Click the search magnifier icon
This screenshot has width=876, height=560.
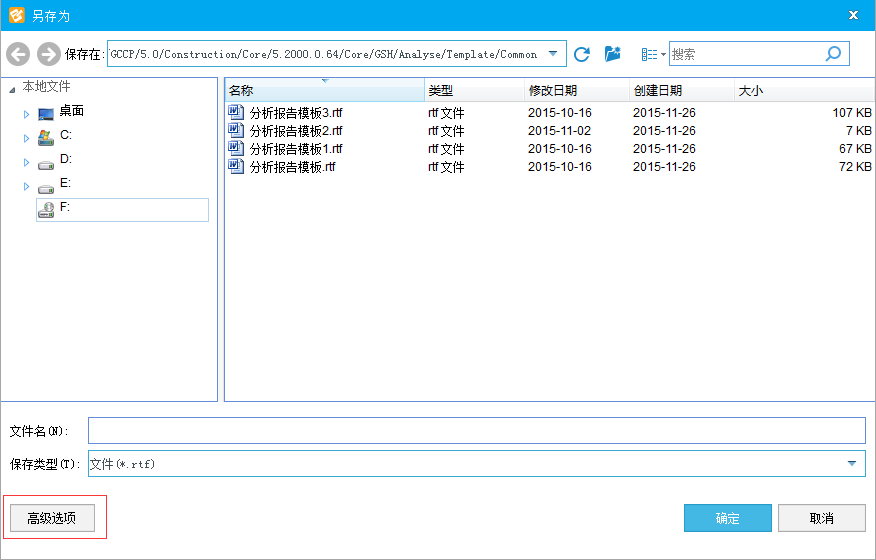click(x=833, y=54)
